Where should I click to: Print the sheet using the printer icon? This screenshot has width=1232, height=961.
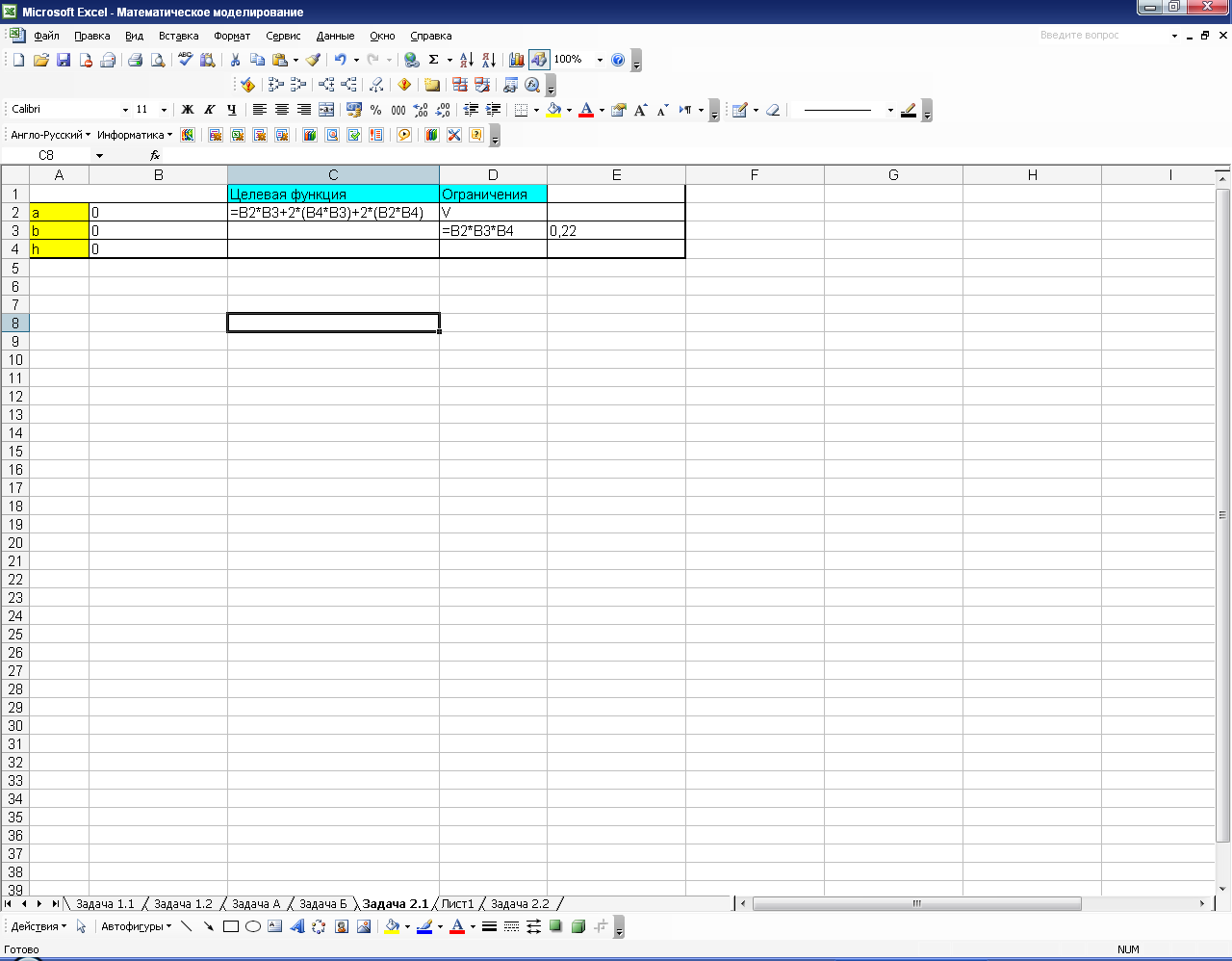click(x=135, y=60)
